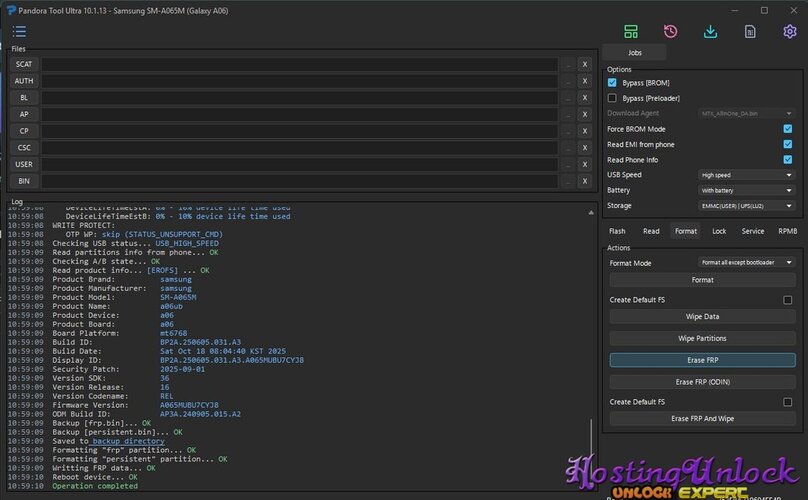Screen dimensions: 808x500
Task: Browse for SCAT file with ... button
Action: 568,64
